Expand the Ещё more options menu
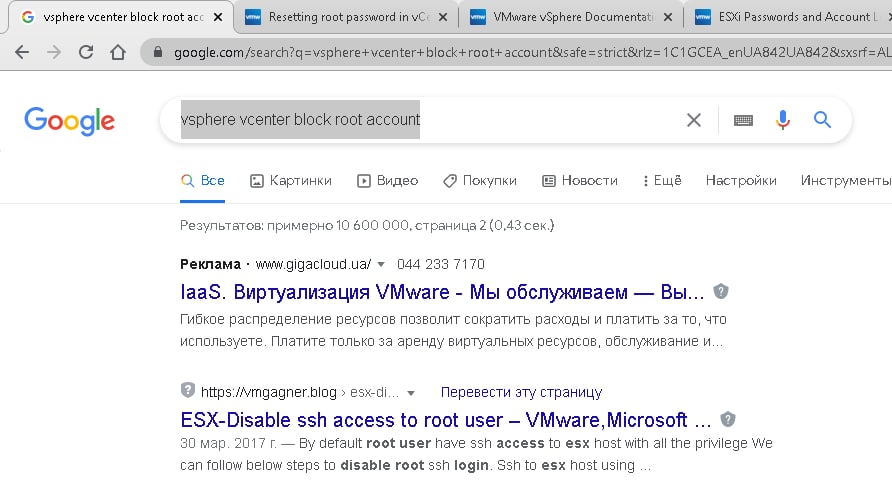The height and width of the screenshot is (503, 892). (662, 181)
